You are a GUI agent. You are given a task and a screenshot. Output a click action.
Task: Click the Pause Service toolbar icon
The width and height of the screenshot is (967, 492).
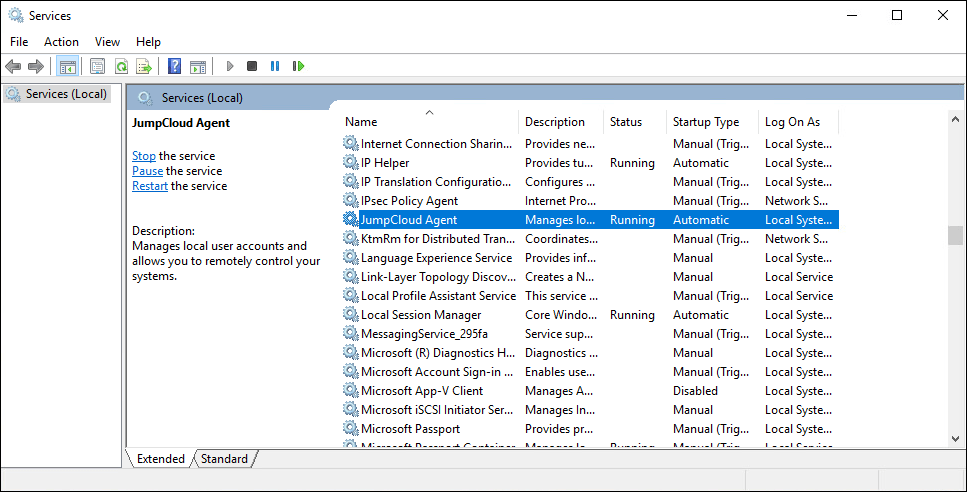[x=275, y=66]
